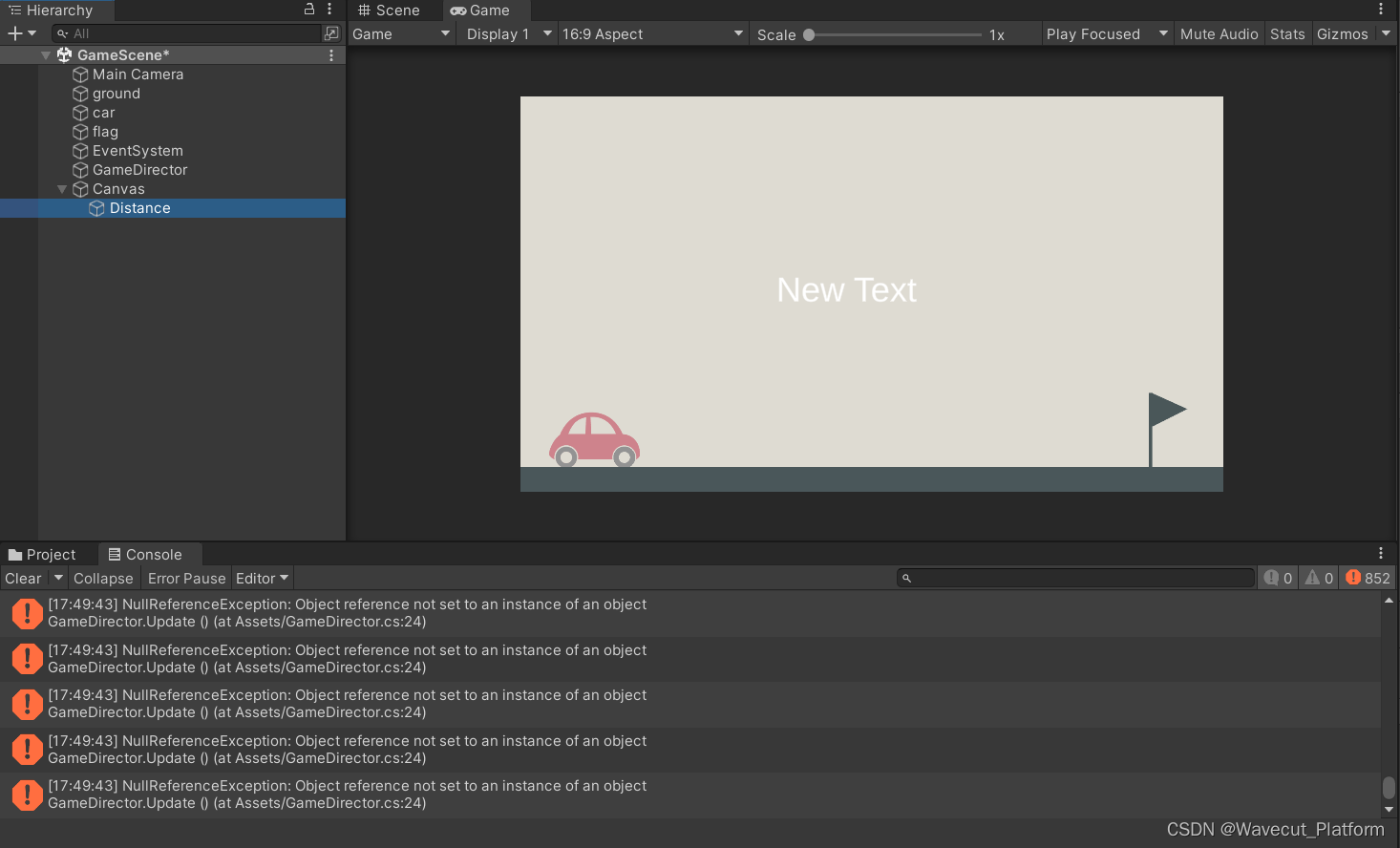Toggle Mute Audio in Game view
This screenshot has height=848, width=1400.
click(x=1219, y=34)
